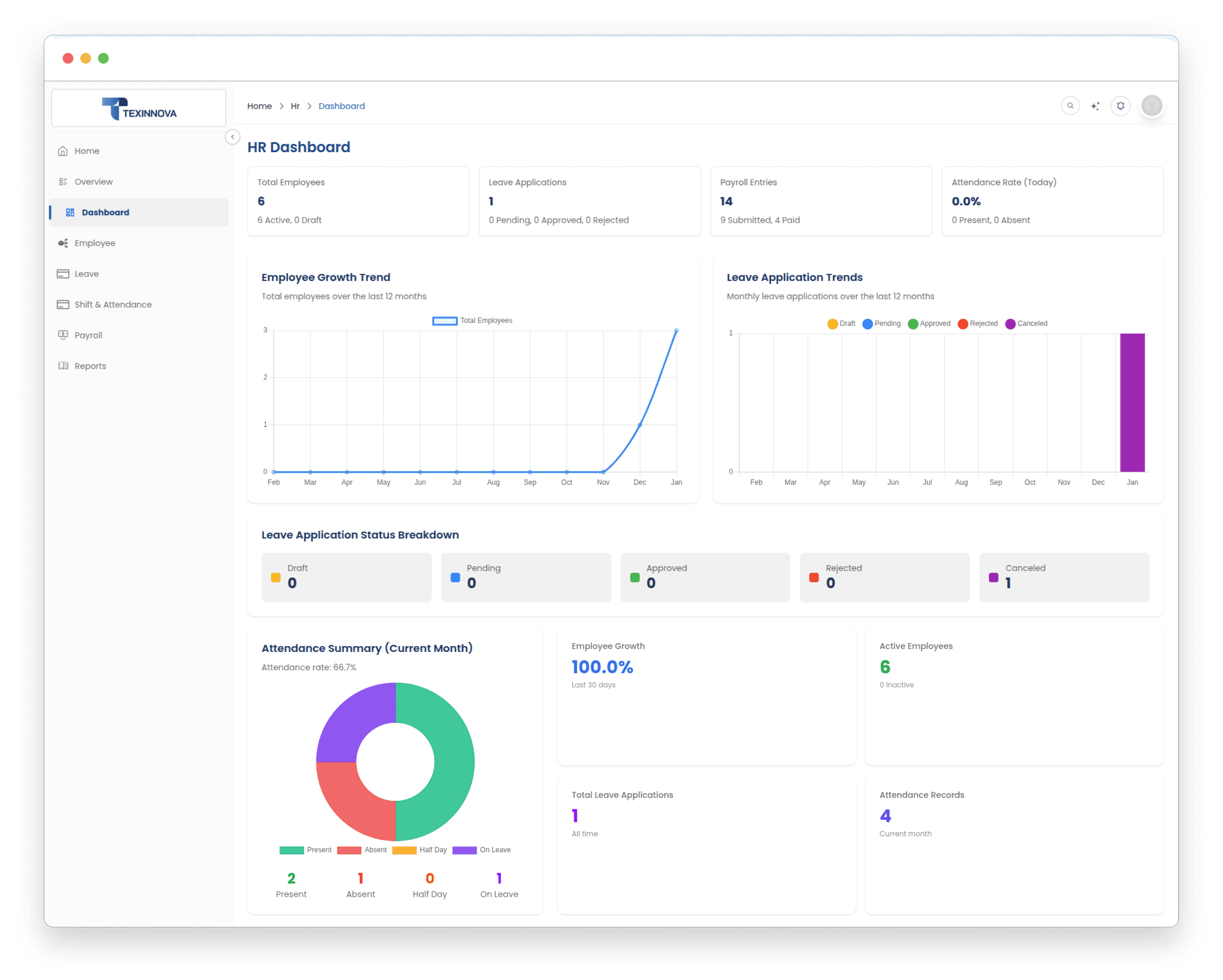Toggle the Pending legend in Leave Application Trends
Screen dimensions: 1223x980
(x=882, y=323)
